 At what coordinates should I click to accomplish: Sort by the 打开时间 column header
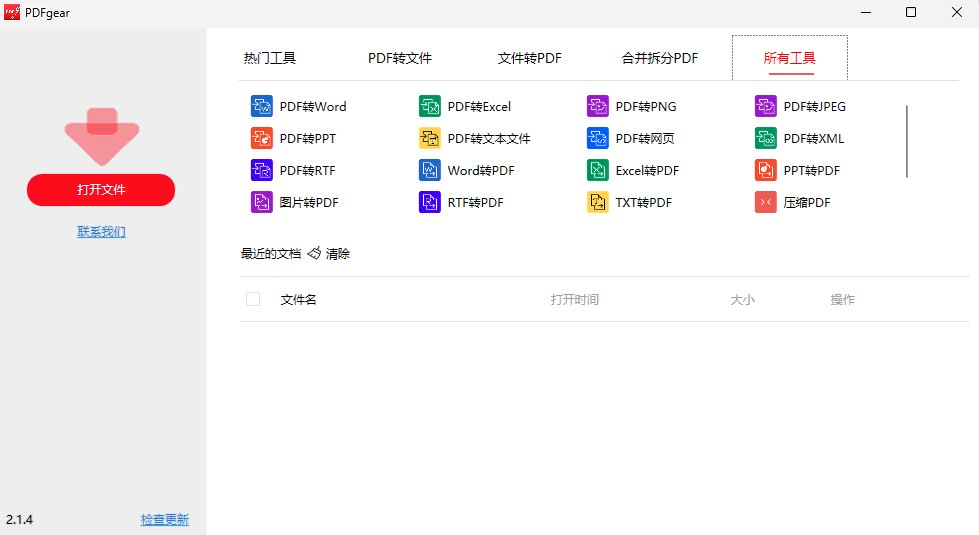click(x=575, y=300)
